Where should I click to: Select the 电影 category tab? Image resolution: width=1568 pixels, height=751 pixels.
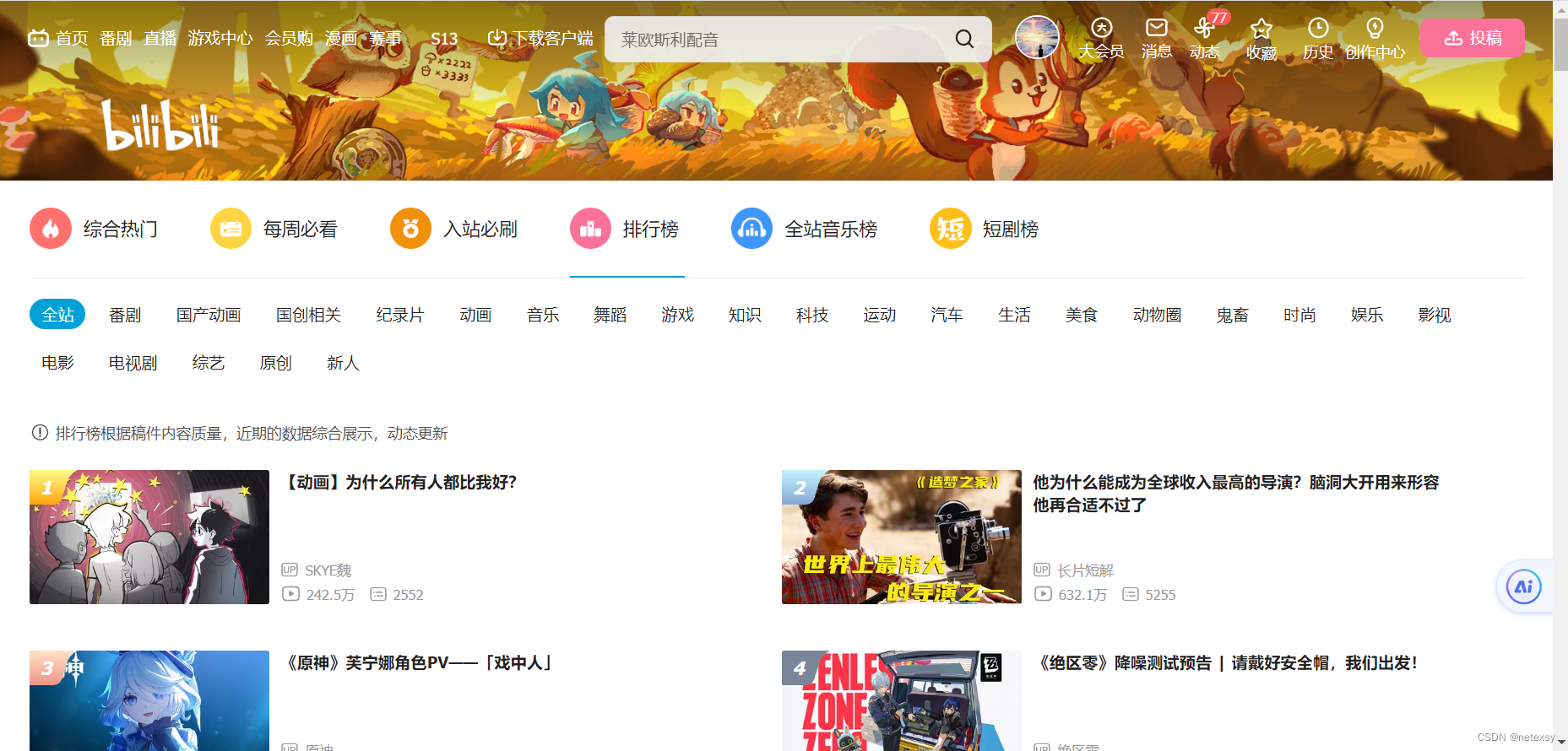pyautogui.click(x=57, y=363)
